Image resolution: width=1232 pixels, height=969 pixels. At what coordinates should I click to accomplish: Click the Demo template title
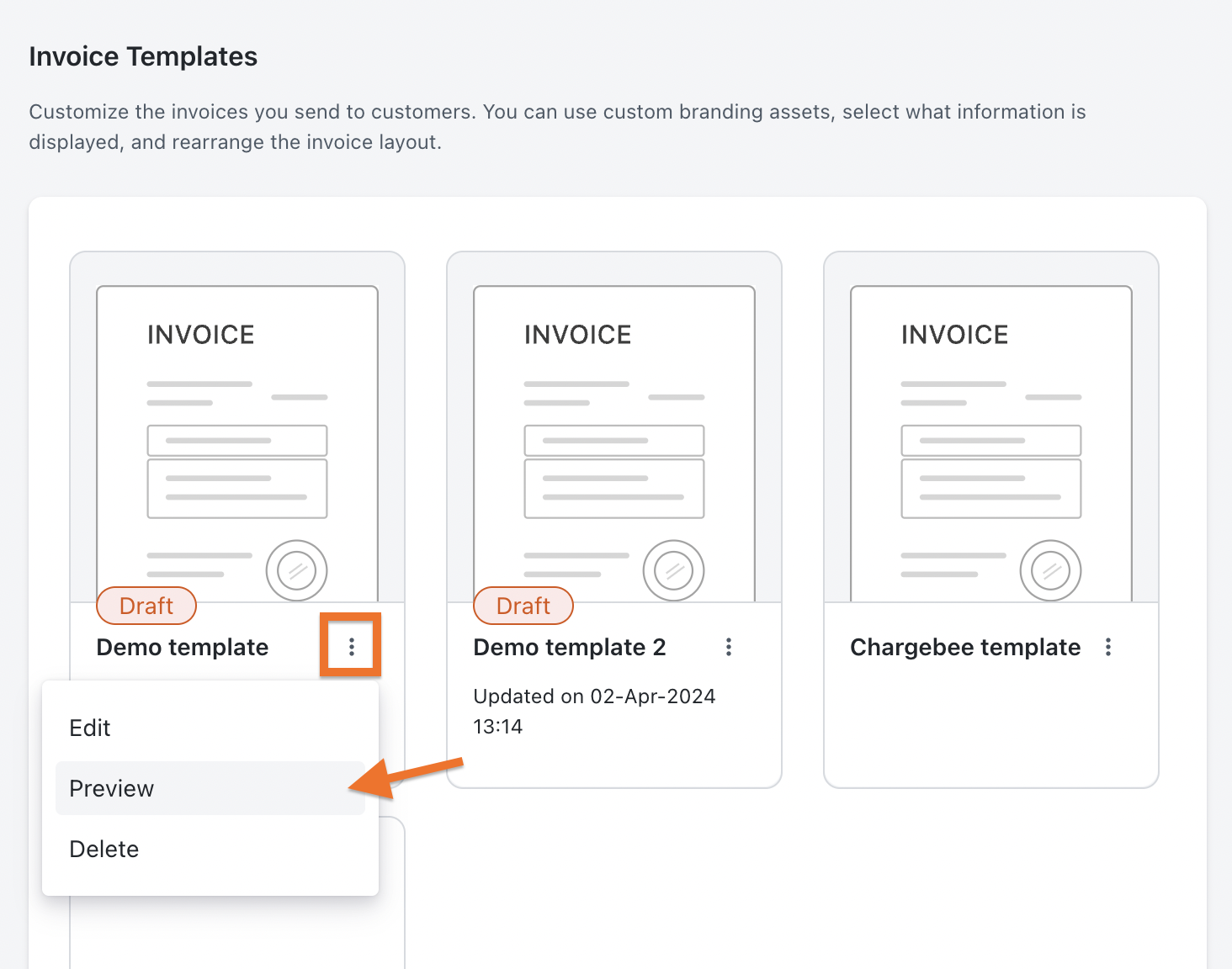point(183,647)
